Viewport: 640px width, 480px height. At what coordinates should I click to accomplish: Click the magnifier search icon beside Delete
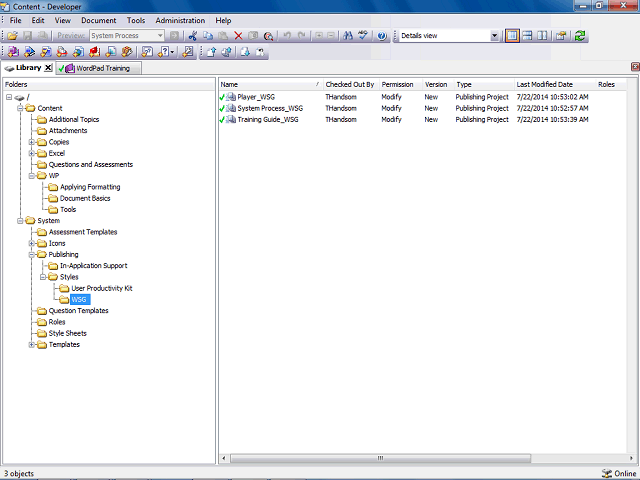[x=268, y=36]
